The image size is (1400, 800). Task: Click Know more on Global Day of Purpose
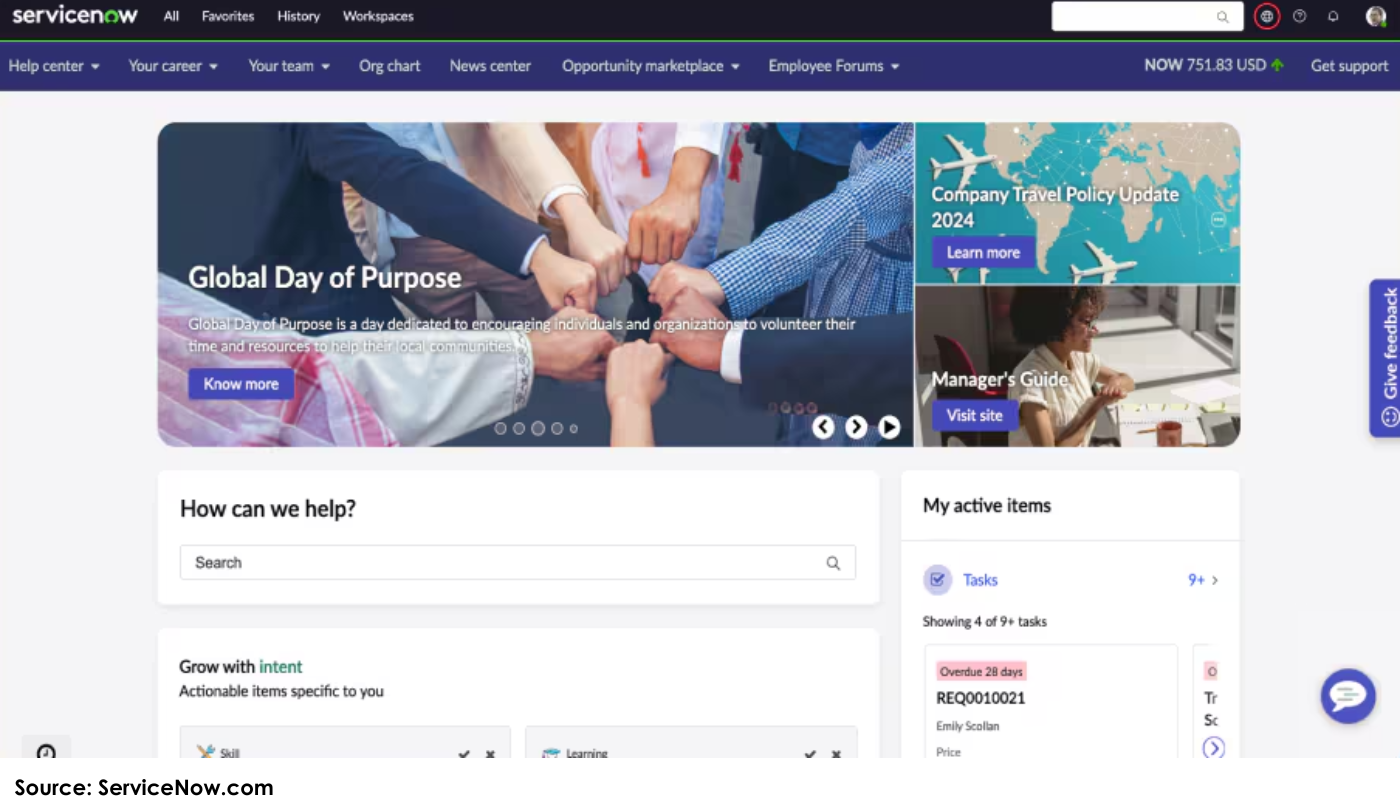240,384
